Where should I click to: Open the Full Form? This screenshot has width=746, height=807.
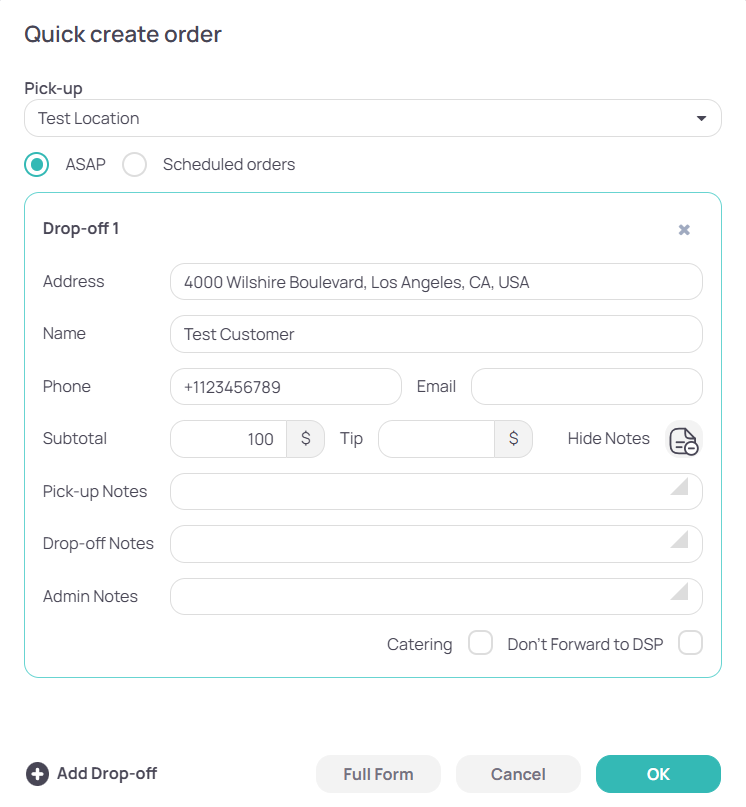point(378,774)
